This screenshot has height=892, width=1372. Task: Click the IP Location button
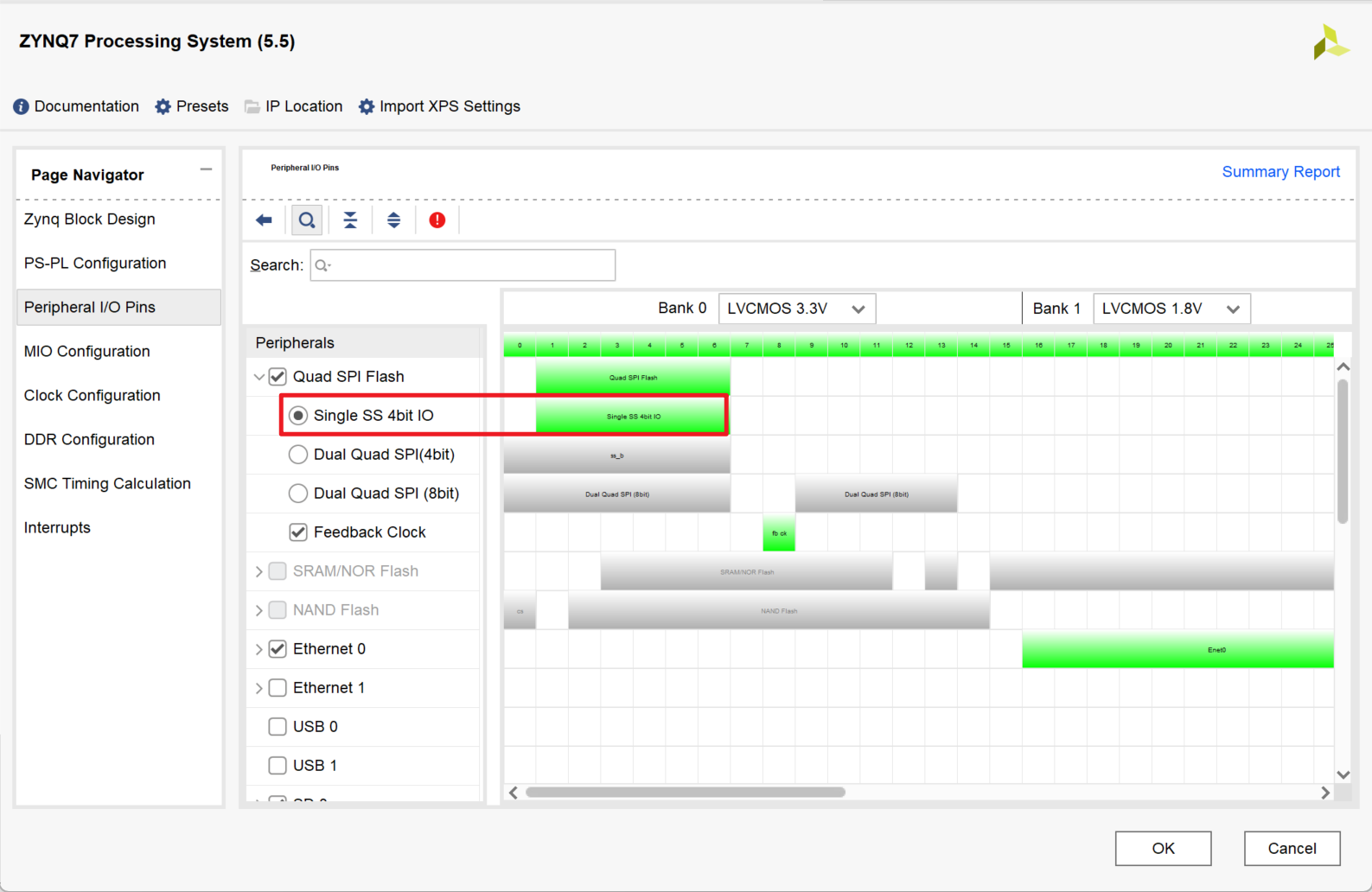click(304, 106)
